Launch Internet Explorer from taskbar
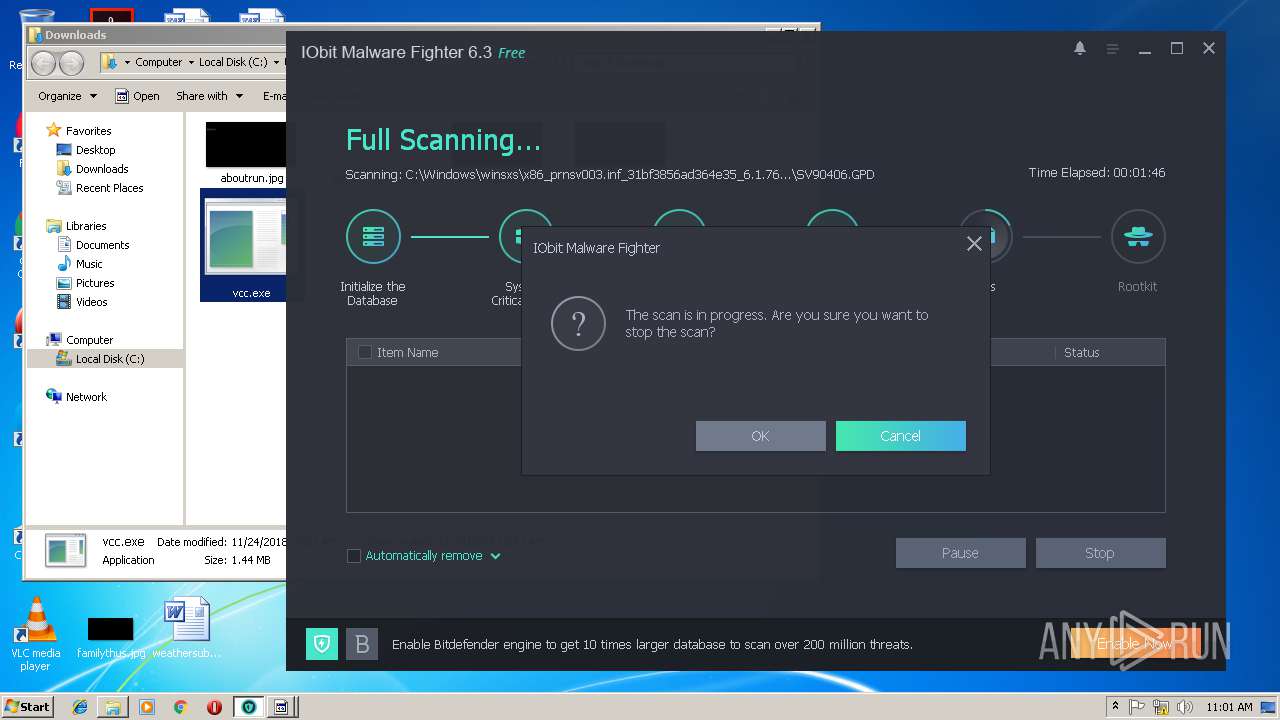The height and width of the screenshot is (720, 1280). tap(80, 707)
